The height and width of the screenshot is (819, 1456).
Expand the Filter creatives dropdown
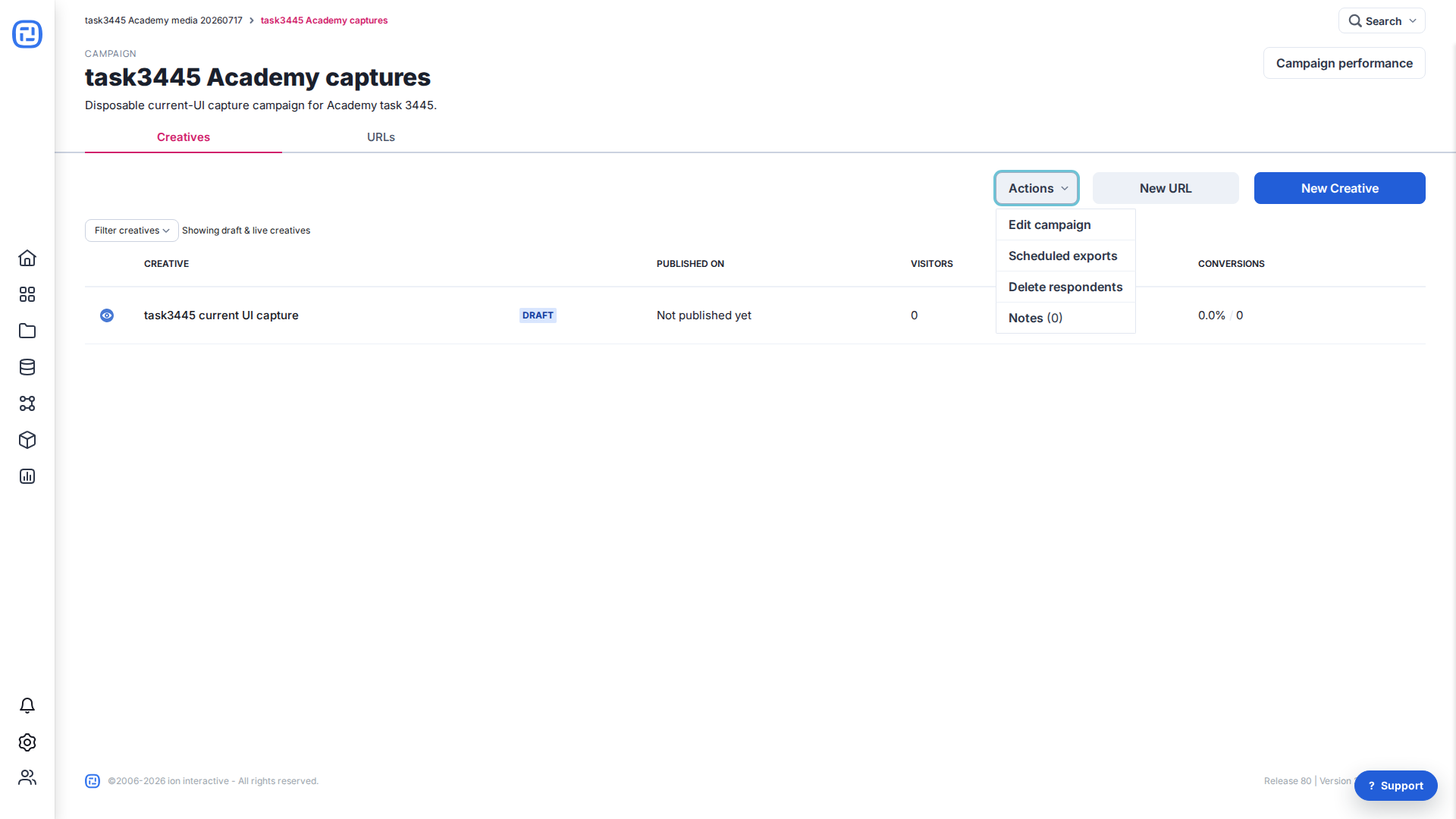tap(132, 231)
